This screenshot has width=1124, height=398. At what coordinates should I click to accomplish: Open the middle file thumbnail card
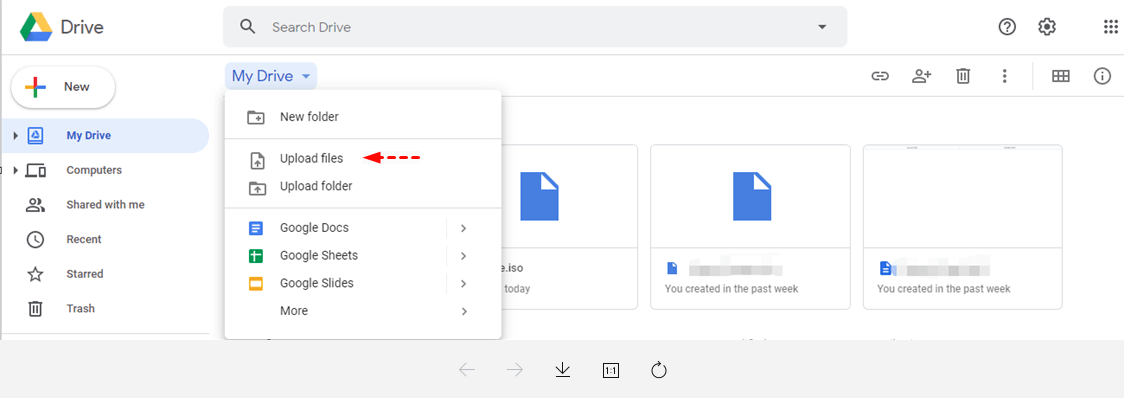tap(751, 227)
